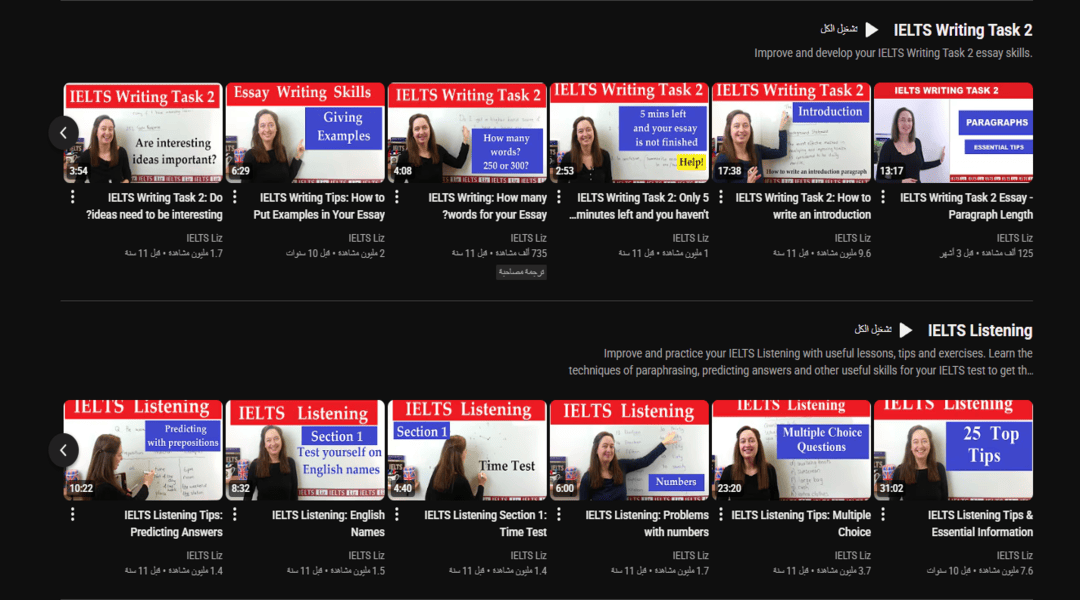The height and width of the screenshot is (600, 1080).
Task: Open the IELTS Writing Task 2 playlist heading
Action: [x=962, y=30]
